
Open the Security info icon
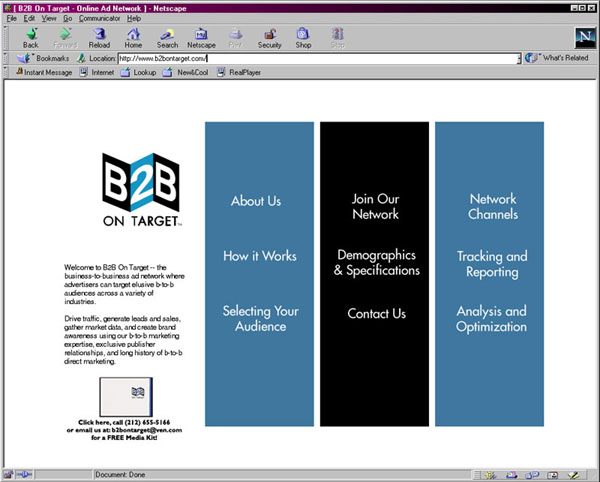point(269,38)
